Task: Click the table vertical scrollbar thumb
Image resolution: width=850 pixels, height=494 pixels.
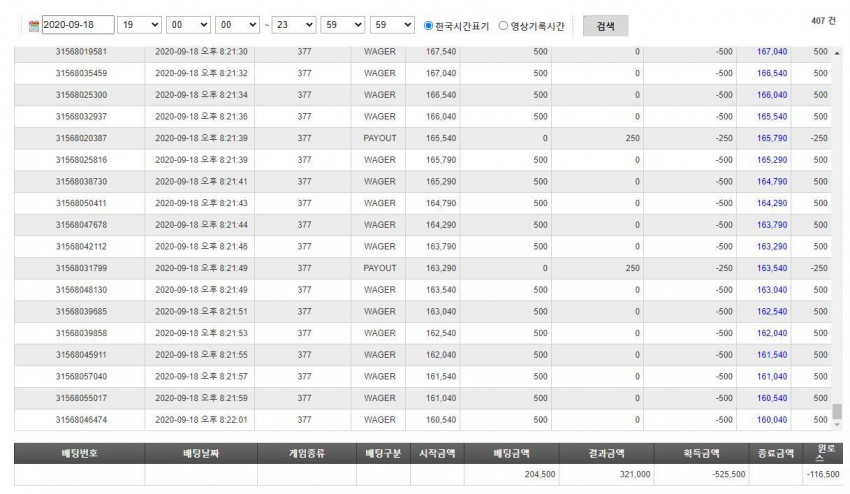Action: [x=837, y=412]
